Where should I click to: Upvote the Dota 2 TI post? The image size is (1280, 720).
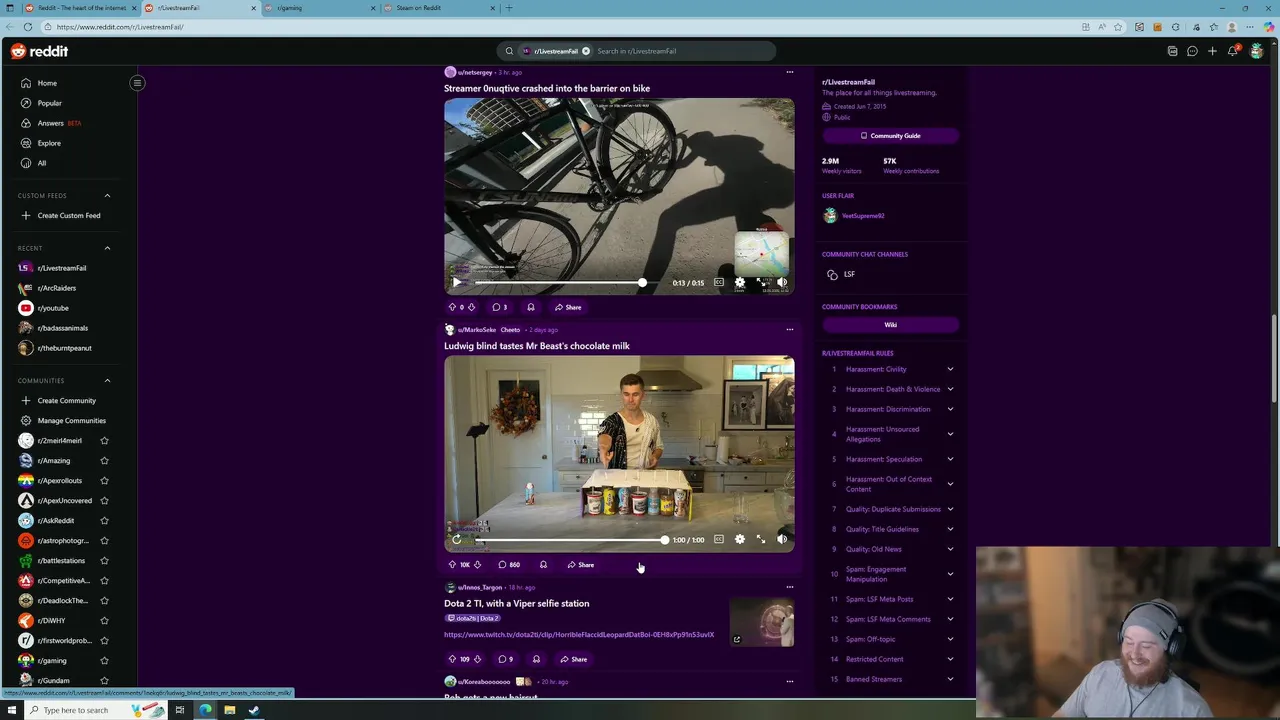[x=452, y=659]
